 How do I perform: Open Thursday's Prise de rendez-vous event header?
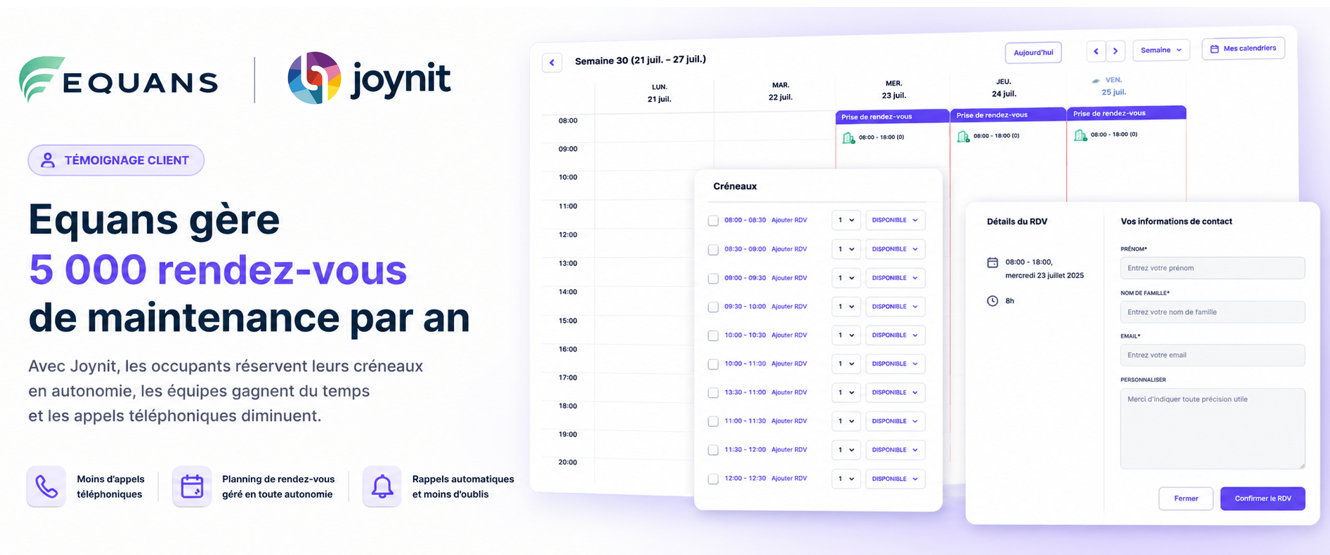pos(1007,115)
